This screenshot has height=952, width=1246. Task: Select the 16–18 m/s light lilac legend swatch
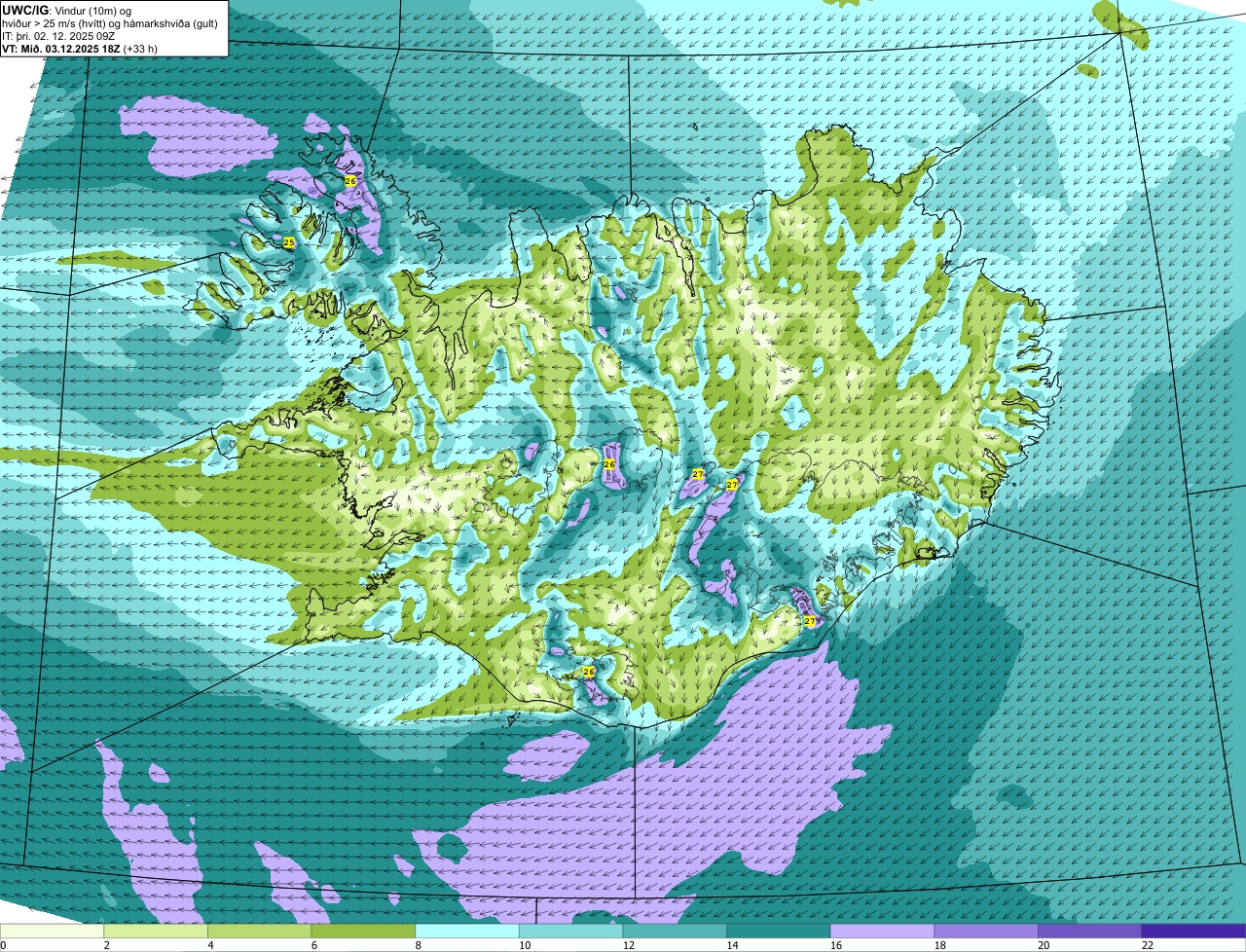883,931
